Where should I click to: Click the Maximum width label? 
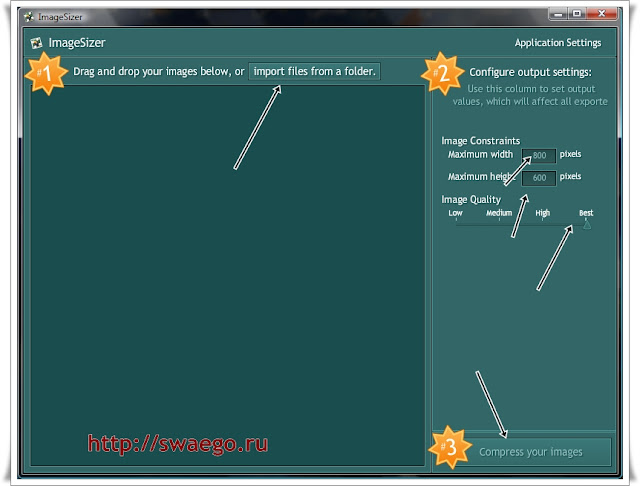(480, 155)
